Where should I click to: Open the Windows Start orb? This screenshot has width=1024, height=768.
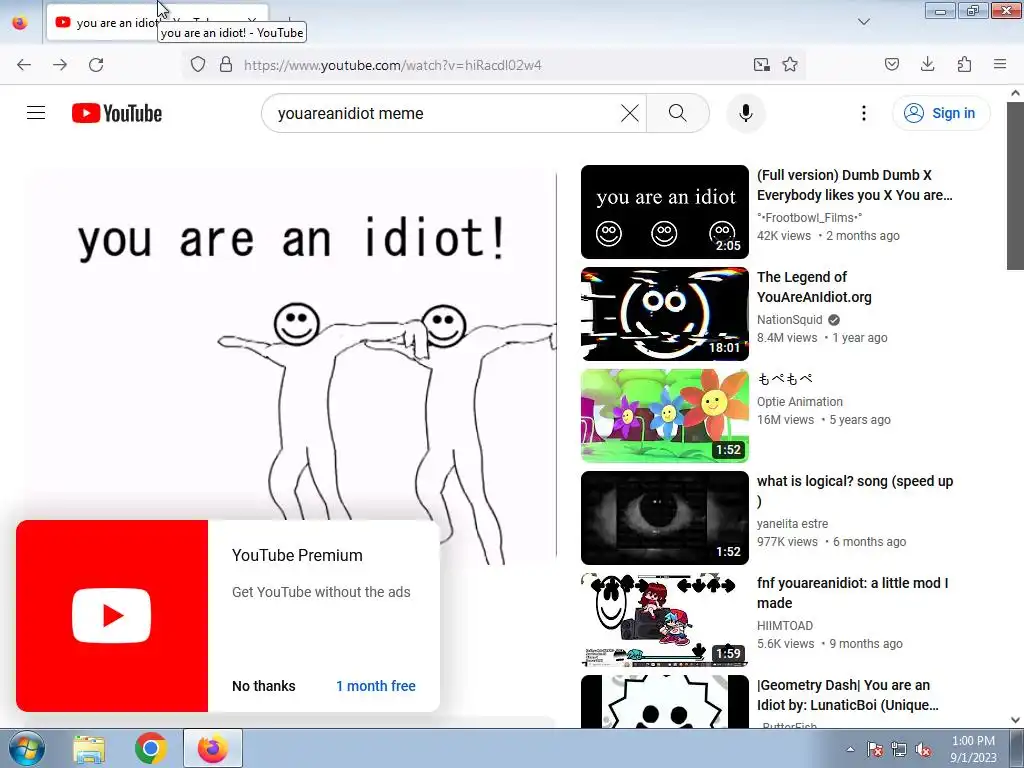tap(27, 748)
